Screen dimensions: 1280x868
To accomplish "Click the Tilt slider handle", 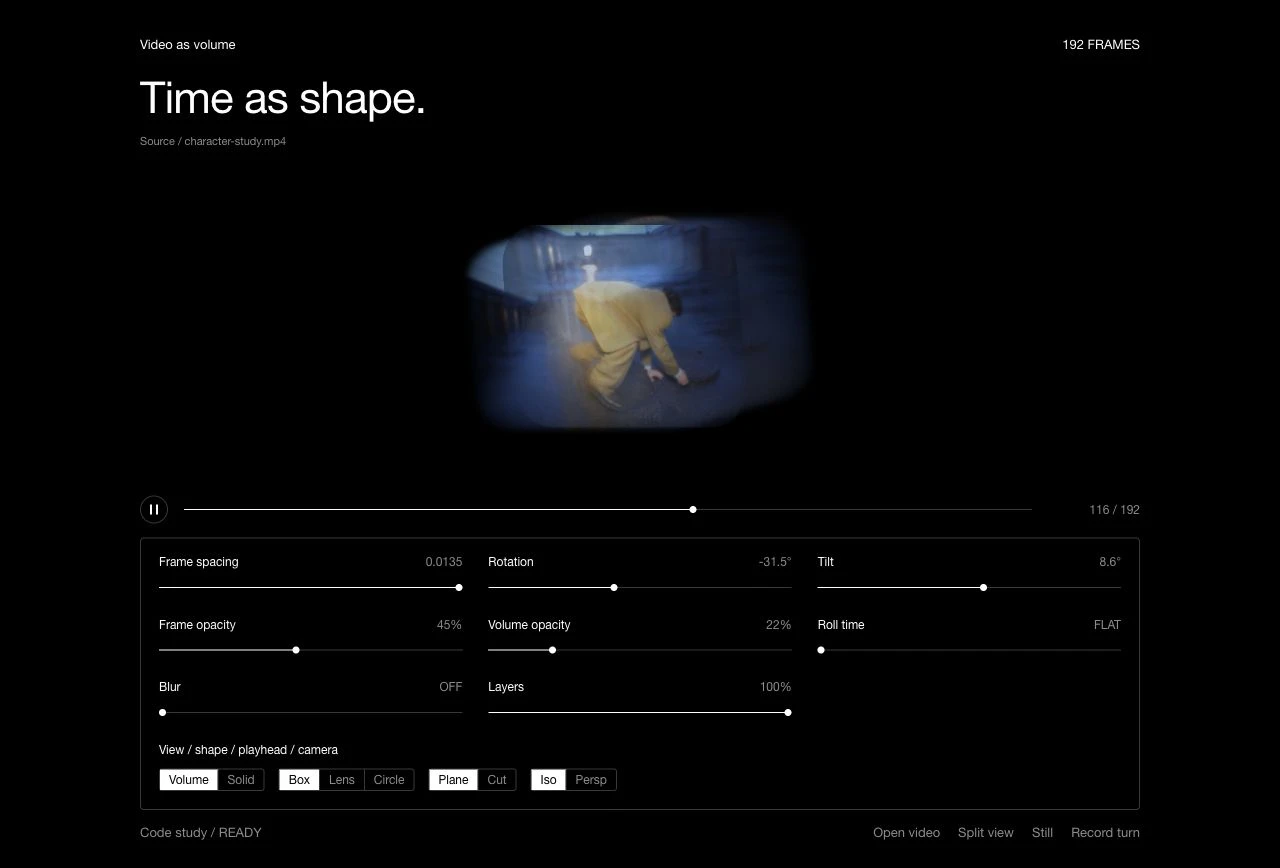I will pyautogui.click(x=984, y=588).
